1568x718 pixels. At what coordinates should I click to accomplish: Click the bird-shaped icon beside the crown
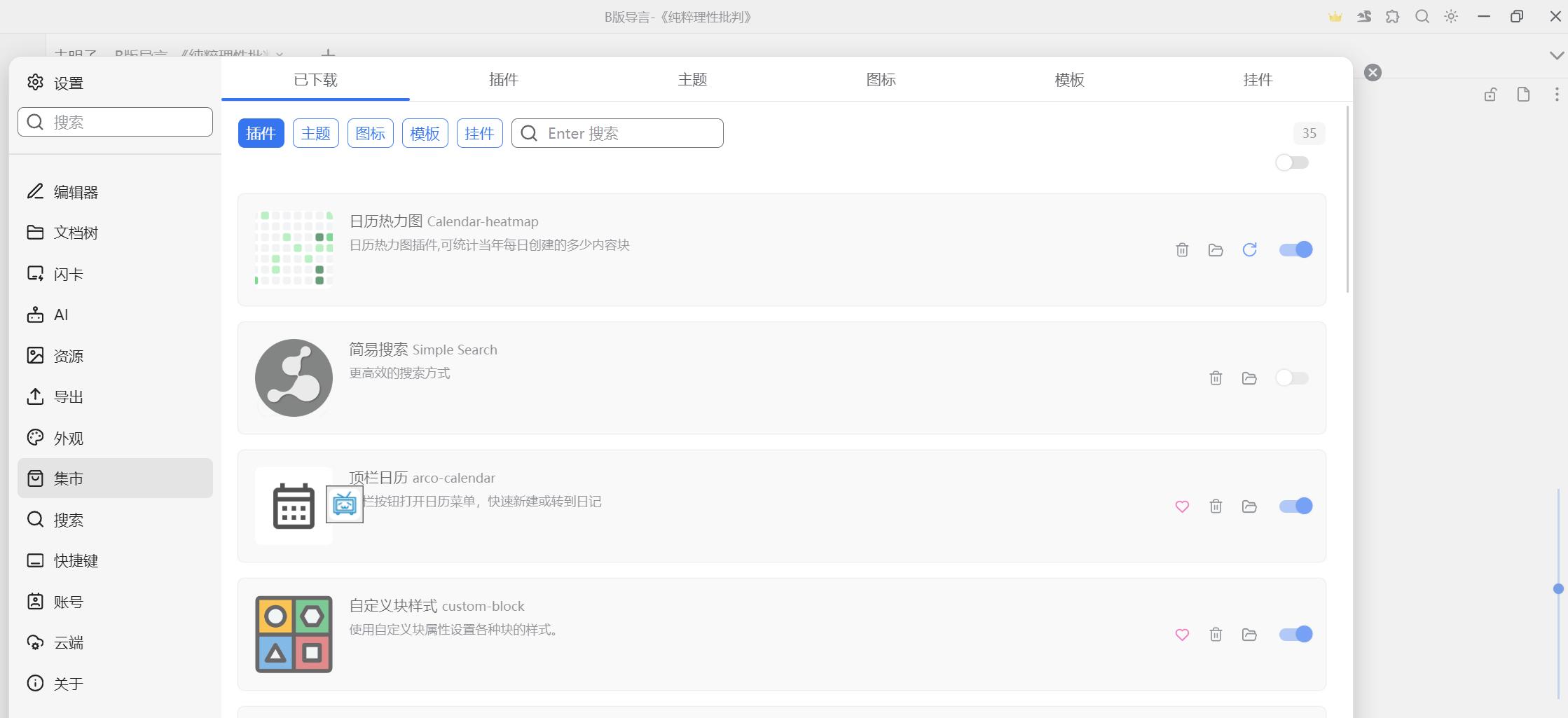click(1364, 17)
